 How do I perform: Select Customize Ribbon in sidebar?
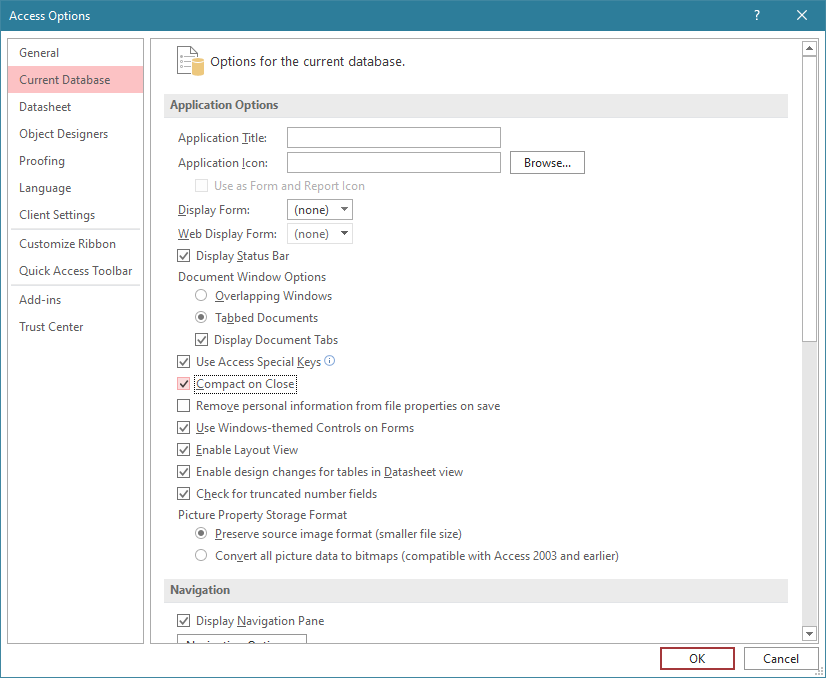tap(67, 244)
